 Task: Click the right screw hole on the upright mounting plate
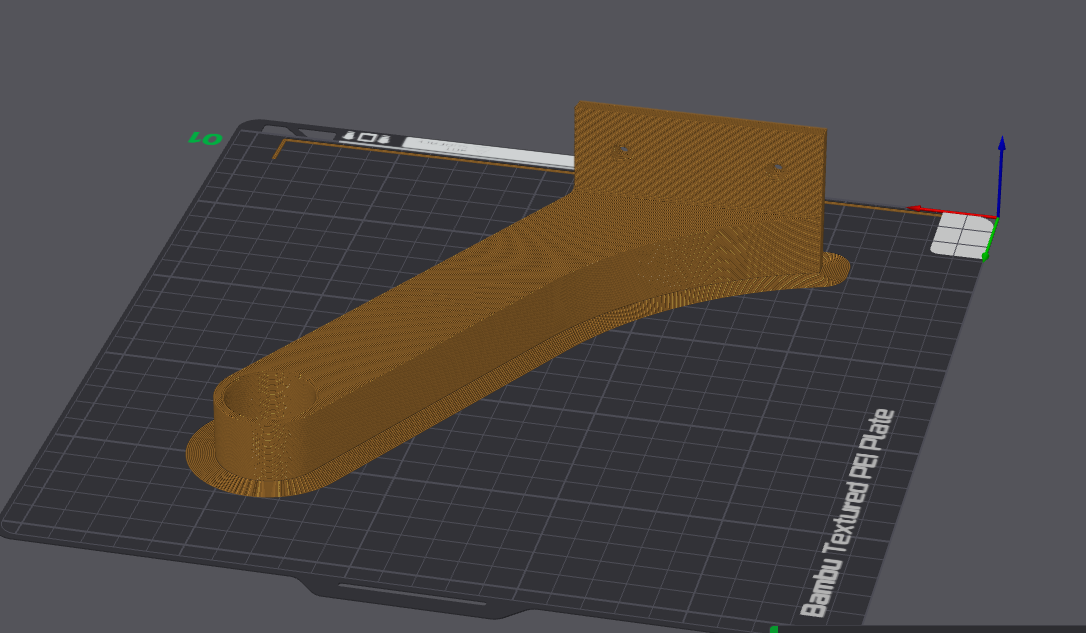(x=776, y=168)
